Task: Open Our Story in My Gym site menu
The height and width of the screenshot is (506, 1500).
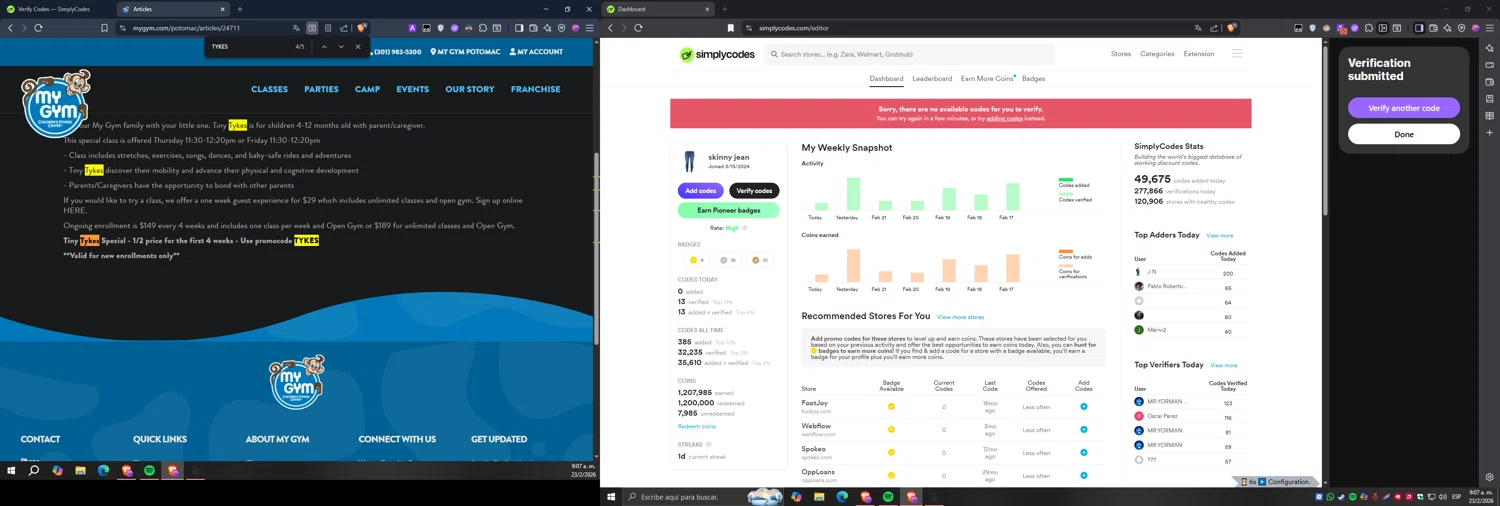Action: [x=470, y=89]
